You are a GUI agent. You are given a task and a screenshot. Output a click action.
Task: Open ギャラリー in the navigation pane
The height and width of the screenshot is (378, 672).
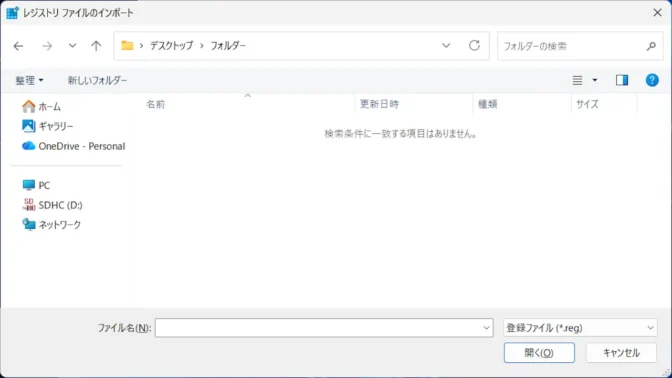tap(48, 126)
